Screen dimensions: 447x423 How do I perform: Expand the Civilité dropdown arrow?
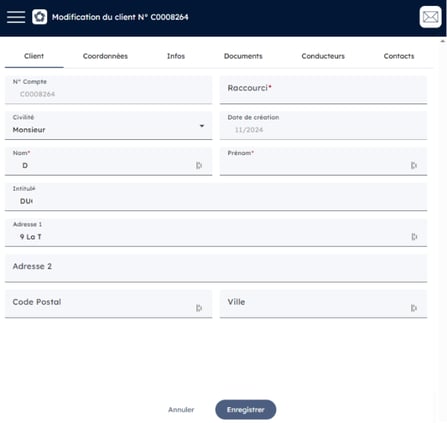coord(202,126)
